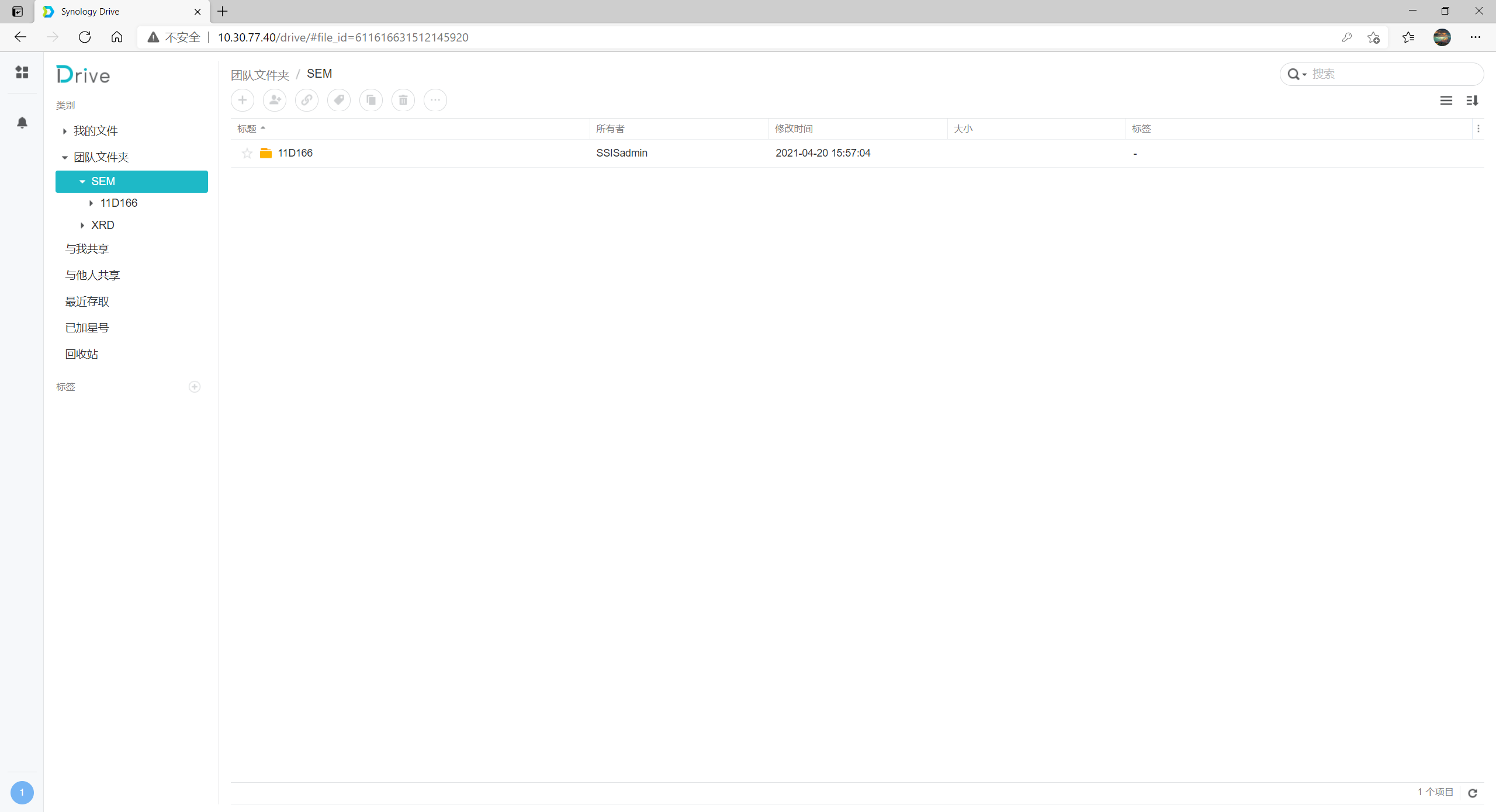Open 回收站 in the sidebar
1496x812 pixels.
82,354
